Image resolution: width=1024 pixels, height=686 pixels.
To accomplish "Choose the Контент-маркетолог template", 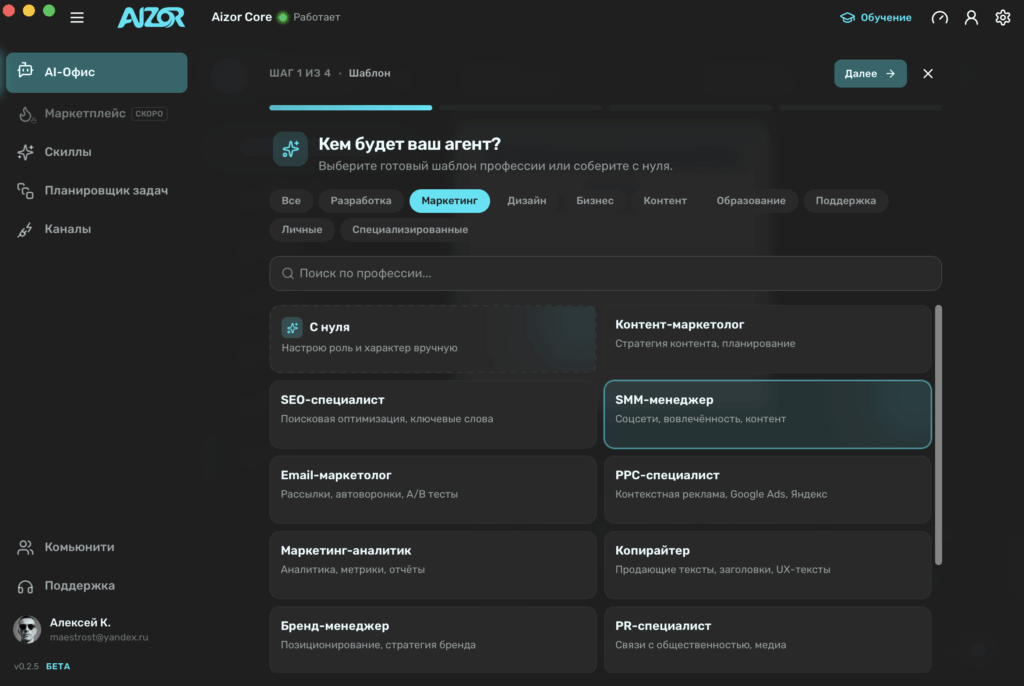I will pyautogui.click(x=767, y=339).
